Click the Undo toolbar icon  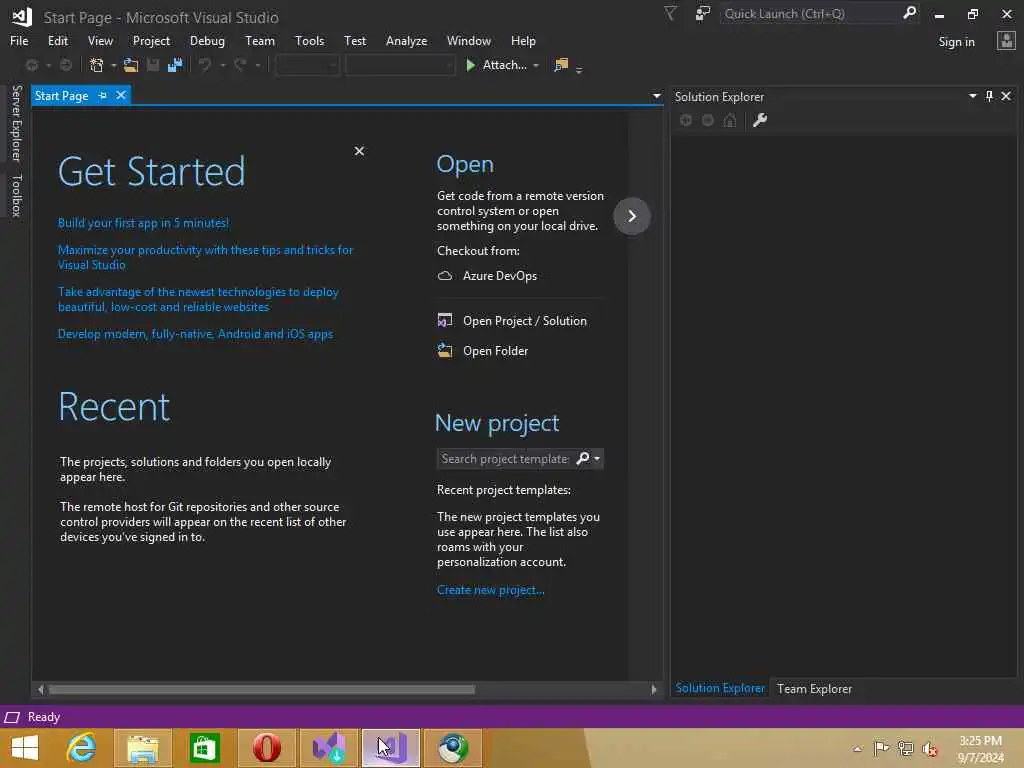tap(205, 65)
